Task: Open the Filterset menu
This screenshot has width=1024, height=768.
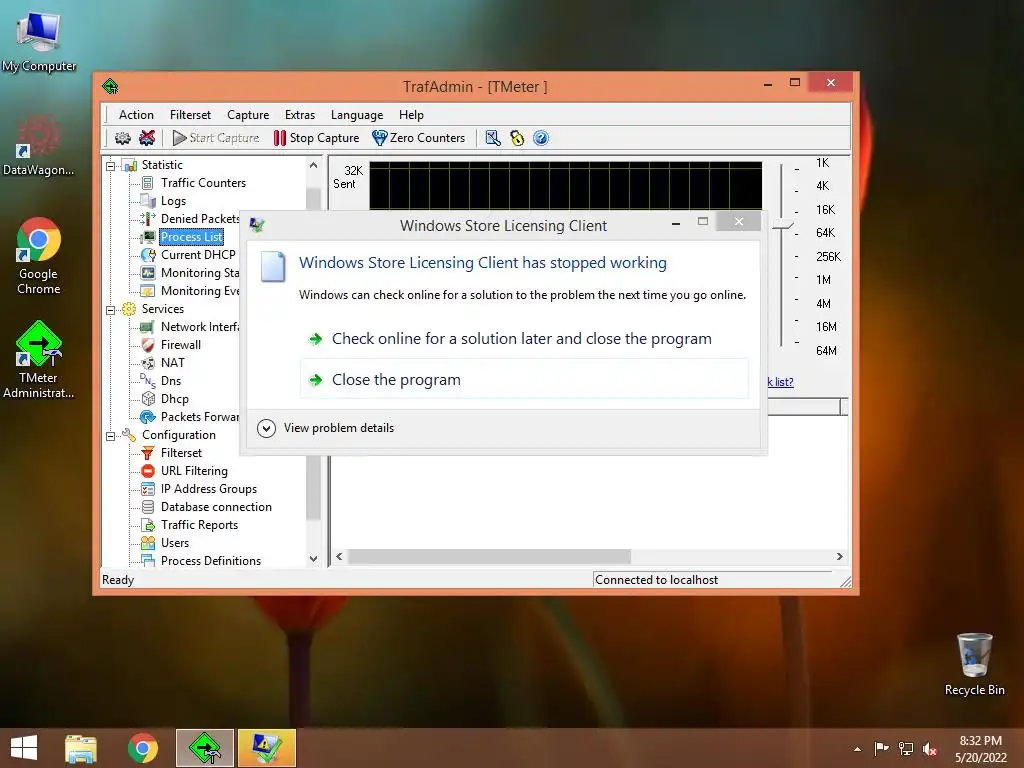Action: [190, 115]
